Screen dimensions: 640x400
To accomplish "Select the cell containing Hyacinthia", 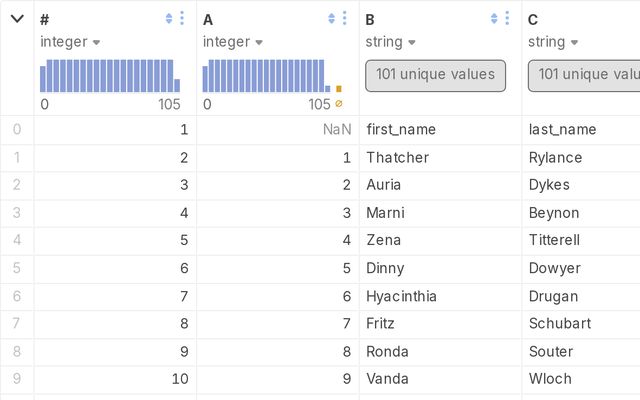I will [x=401, y=296].
